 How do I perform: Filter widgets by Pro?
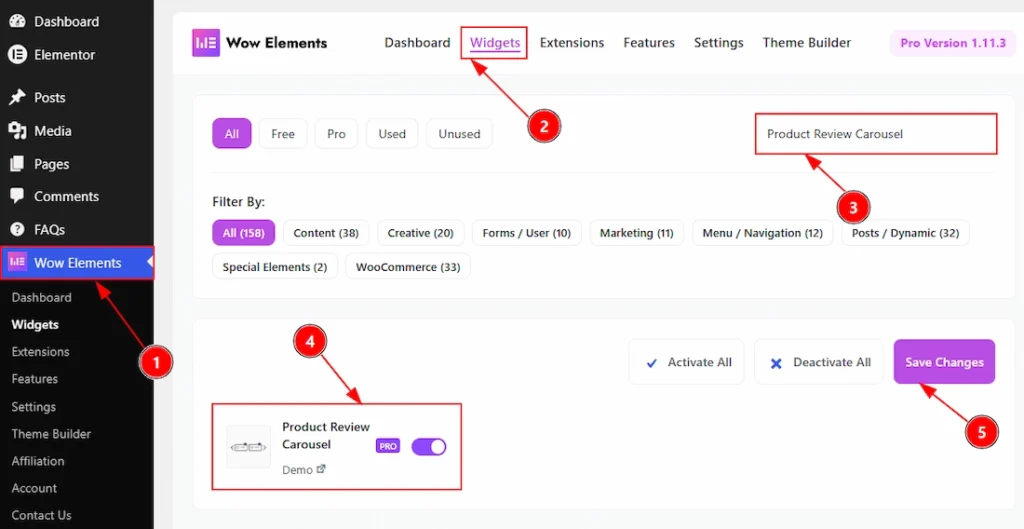click(x=336, y=134)
